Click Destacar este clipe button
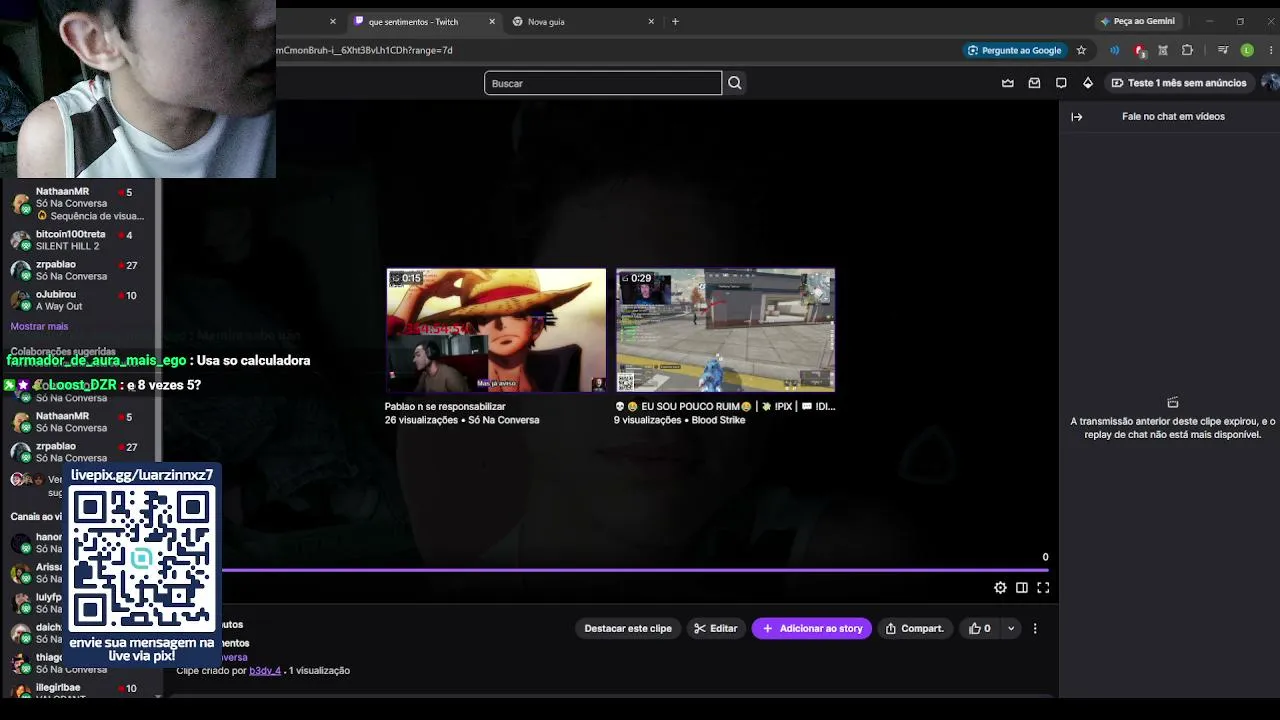The height and width of the screenshot is (720, 1280). coord(628,629)
